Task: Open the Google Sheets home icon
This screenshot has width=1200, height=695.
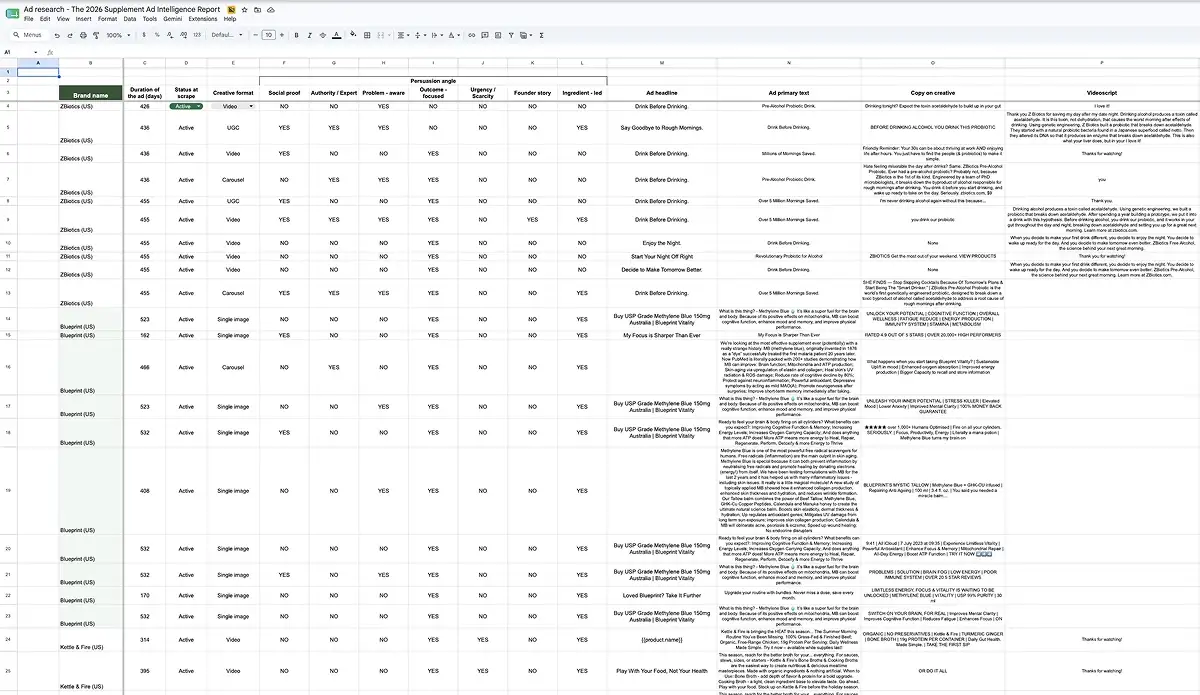Action: coord(11,13)
